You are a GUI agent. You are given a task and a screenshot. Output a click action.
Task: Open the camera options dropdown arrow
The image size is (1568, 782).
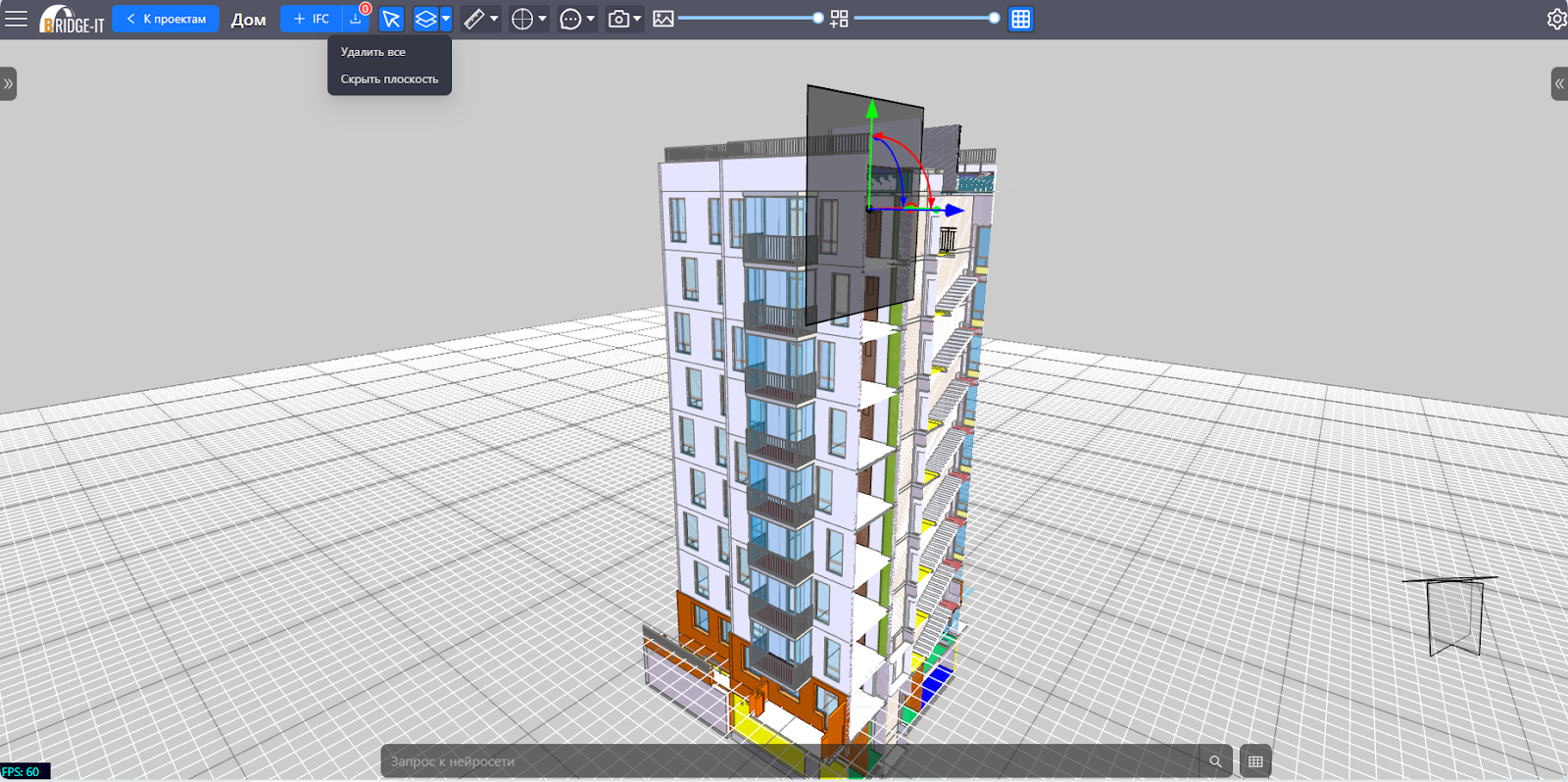tap(637, 19)
